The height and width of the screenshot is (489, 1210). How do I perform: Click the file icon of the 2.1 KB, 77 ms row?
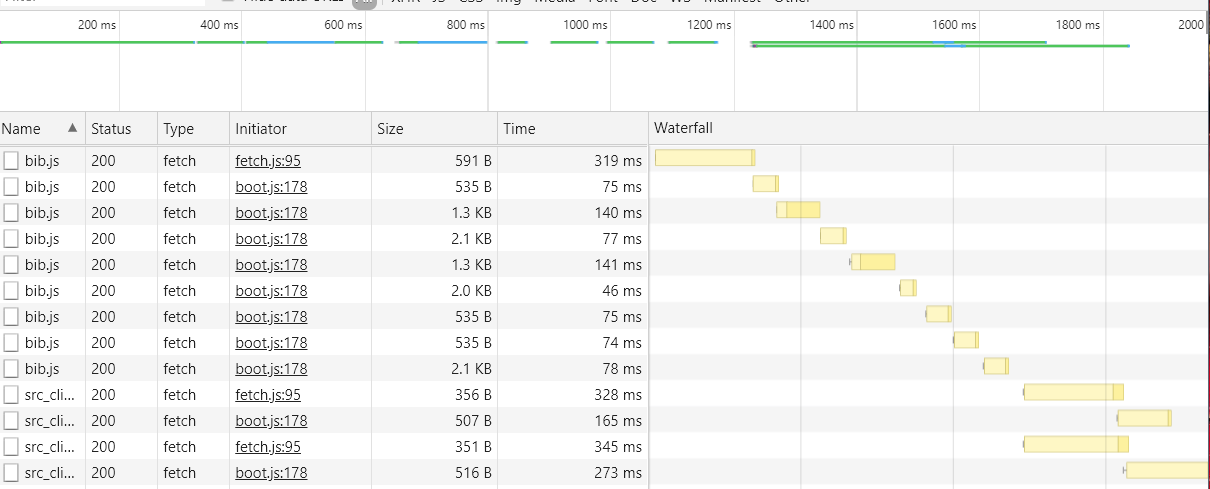11,238
